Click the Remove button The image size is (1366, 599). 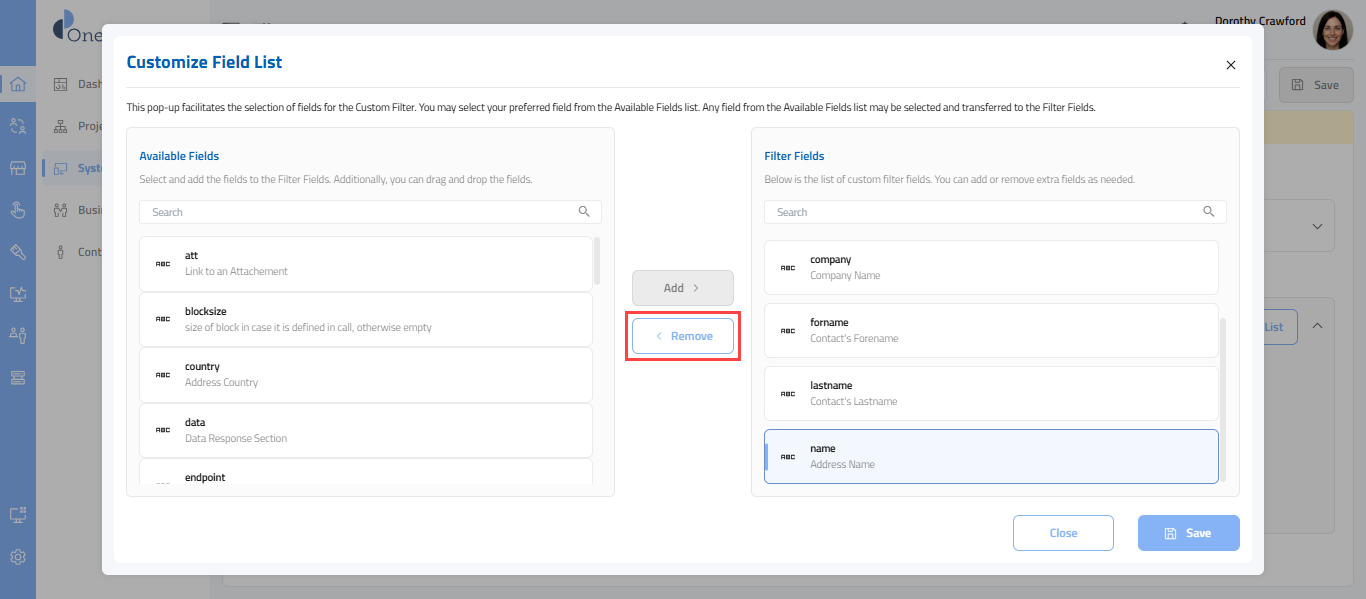[x=683, y=336]
